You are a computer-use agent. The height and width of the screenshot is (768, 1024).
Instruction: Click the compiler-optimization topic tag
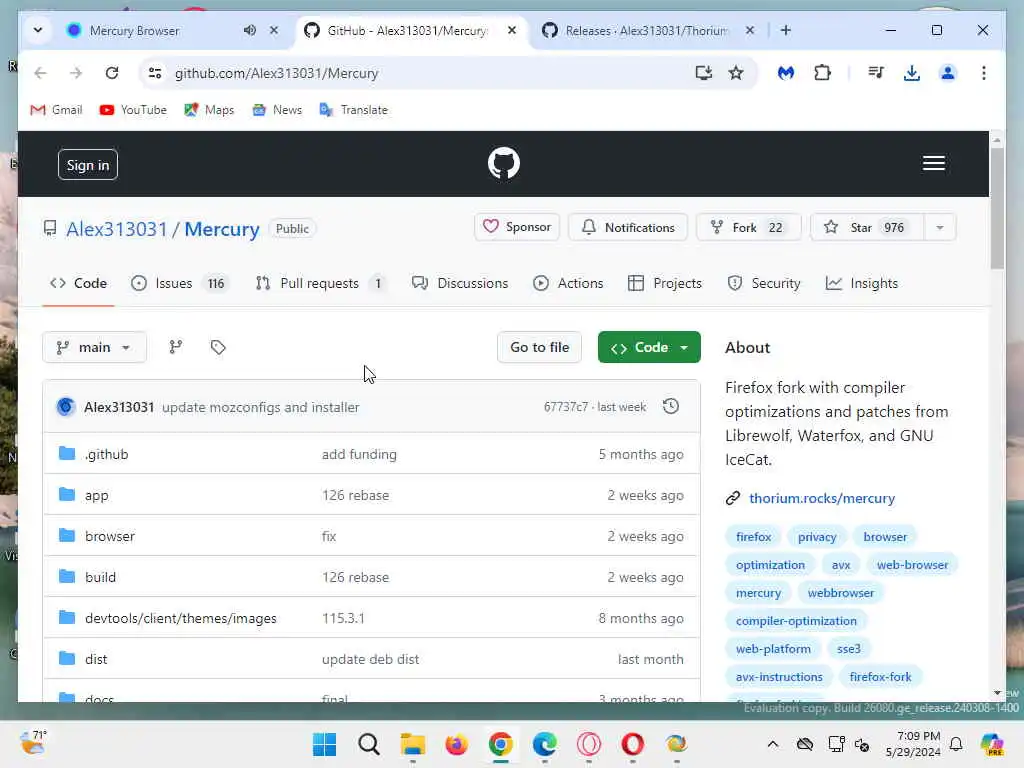coord(796,621)
